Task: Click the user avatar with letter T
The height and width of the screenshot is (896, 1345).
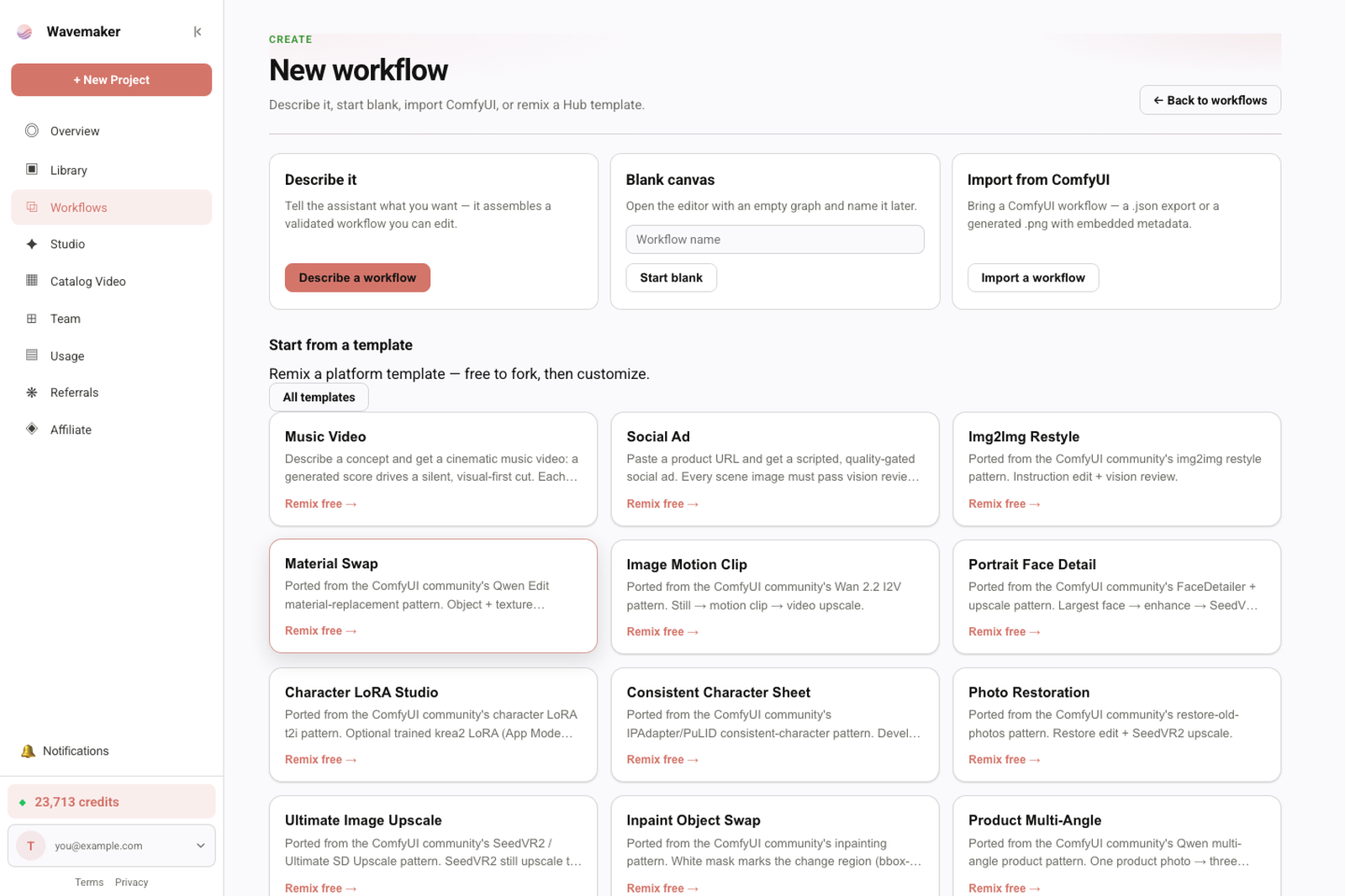Action: coord(31,846)
